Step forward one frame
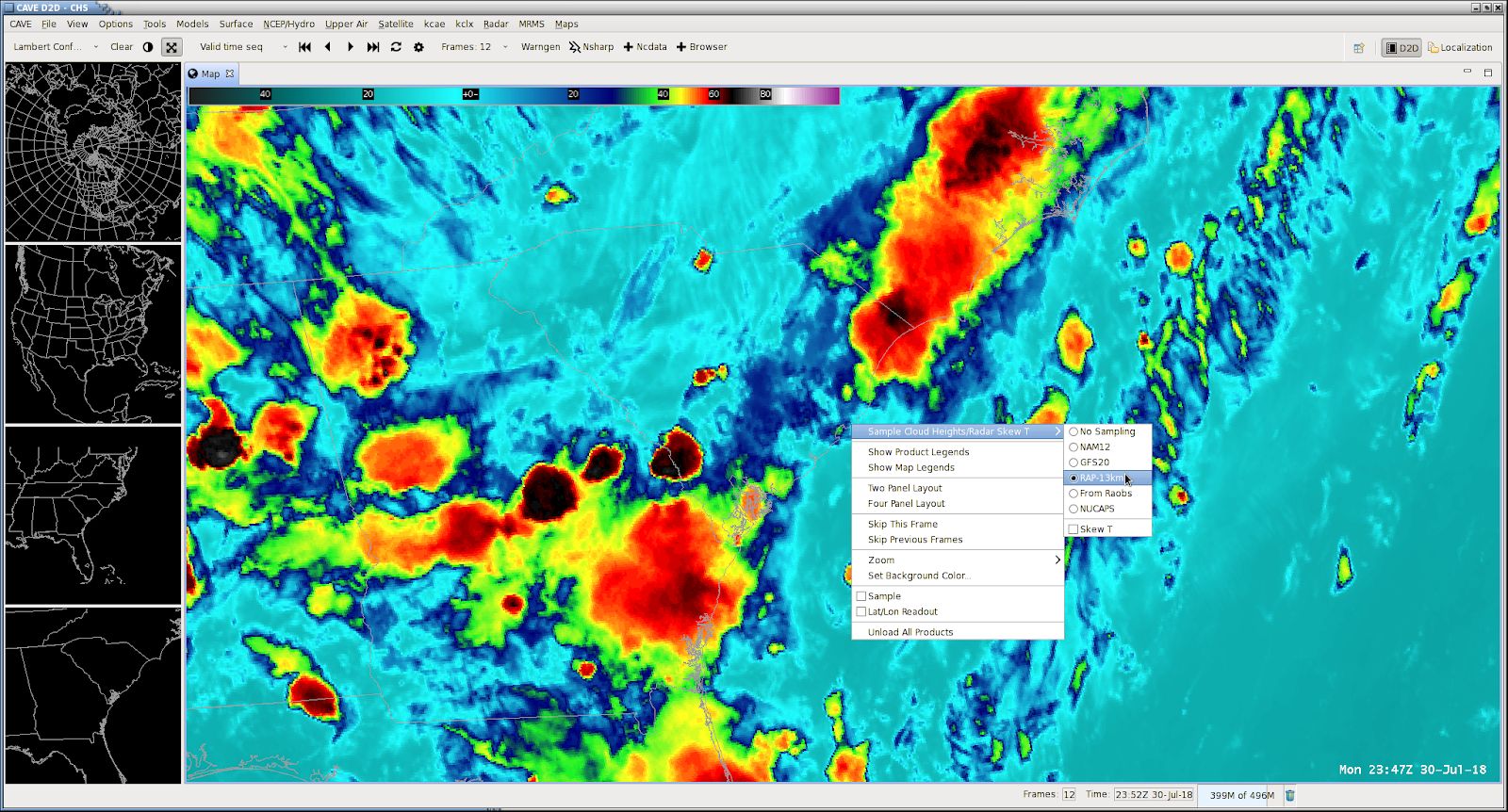 point(351,47)
